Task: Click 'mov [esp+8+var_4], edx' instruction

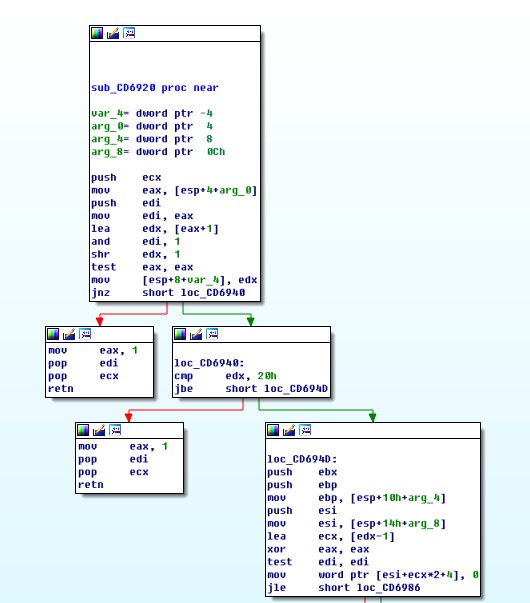Action: pyautogui.click(x=174, y=280)
